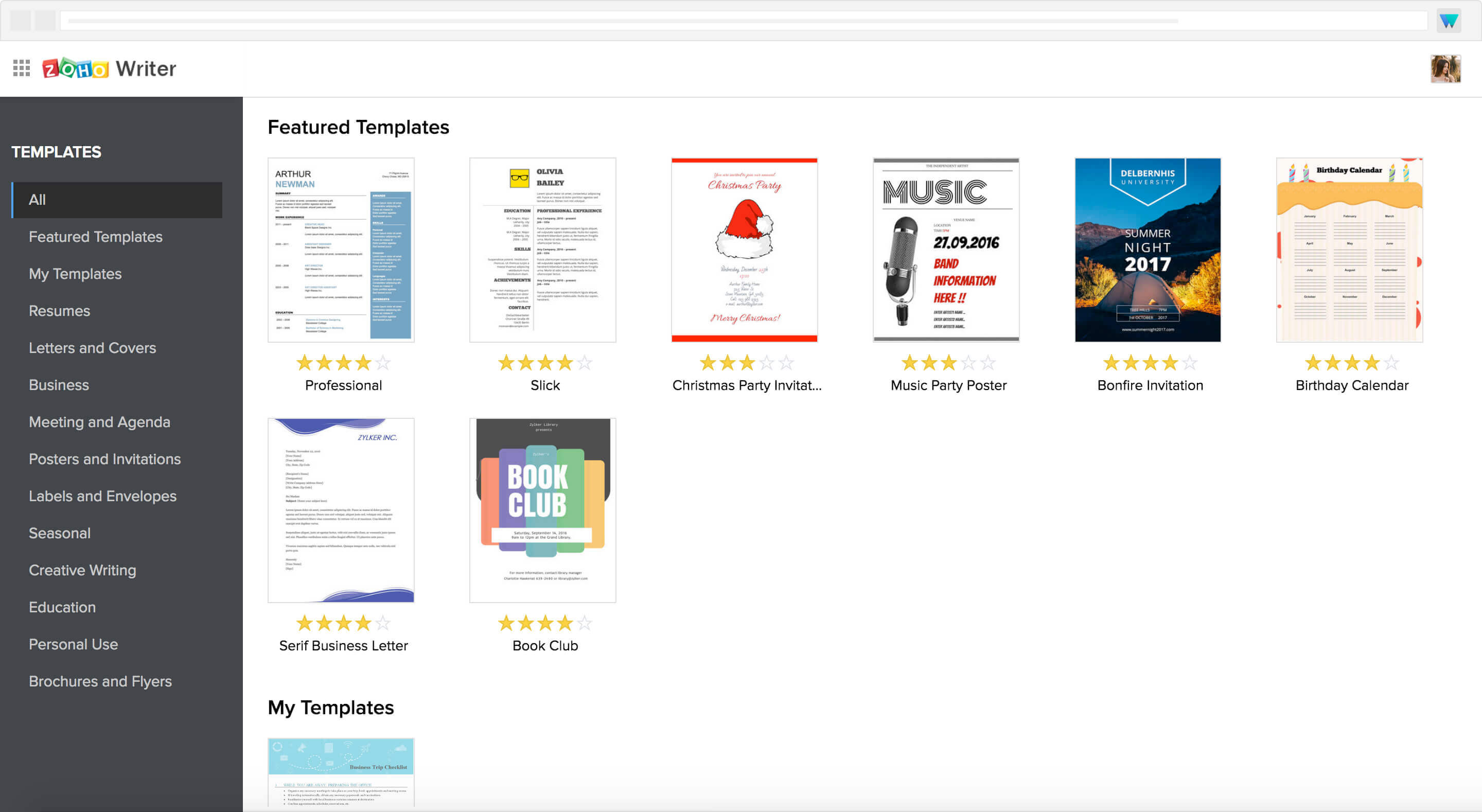Click the Writer extension icon in browser bar

1448,21
